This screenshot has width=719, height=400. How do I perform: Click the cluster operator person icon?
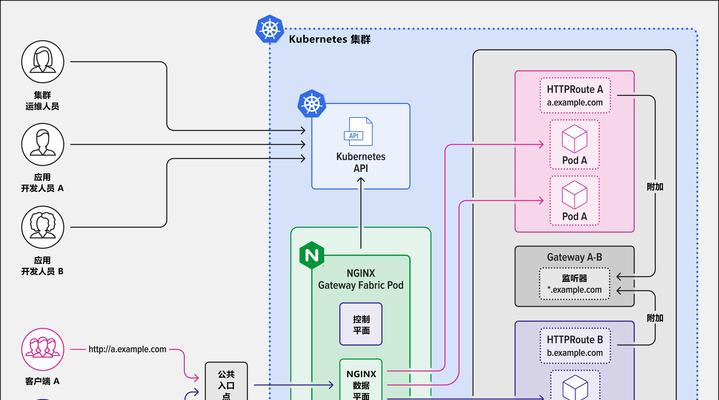point(43,62)
